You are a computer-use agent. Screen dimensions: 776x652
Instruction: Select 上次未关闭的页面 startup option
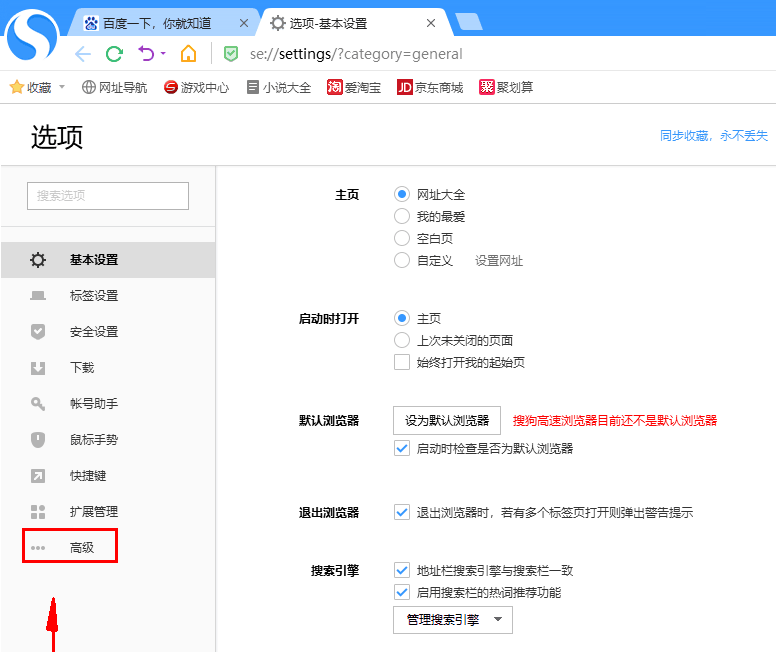click(x=402, y=340)
